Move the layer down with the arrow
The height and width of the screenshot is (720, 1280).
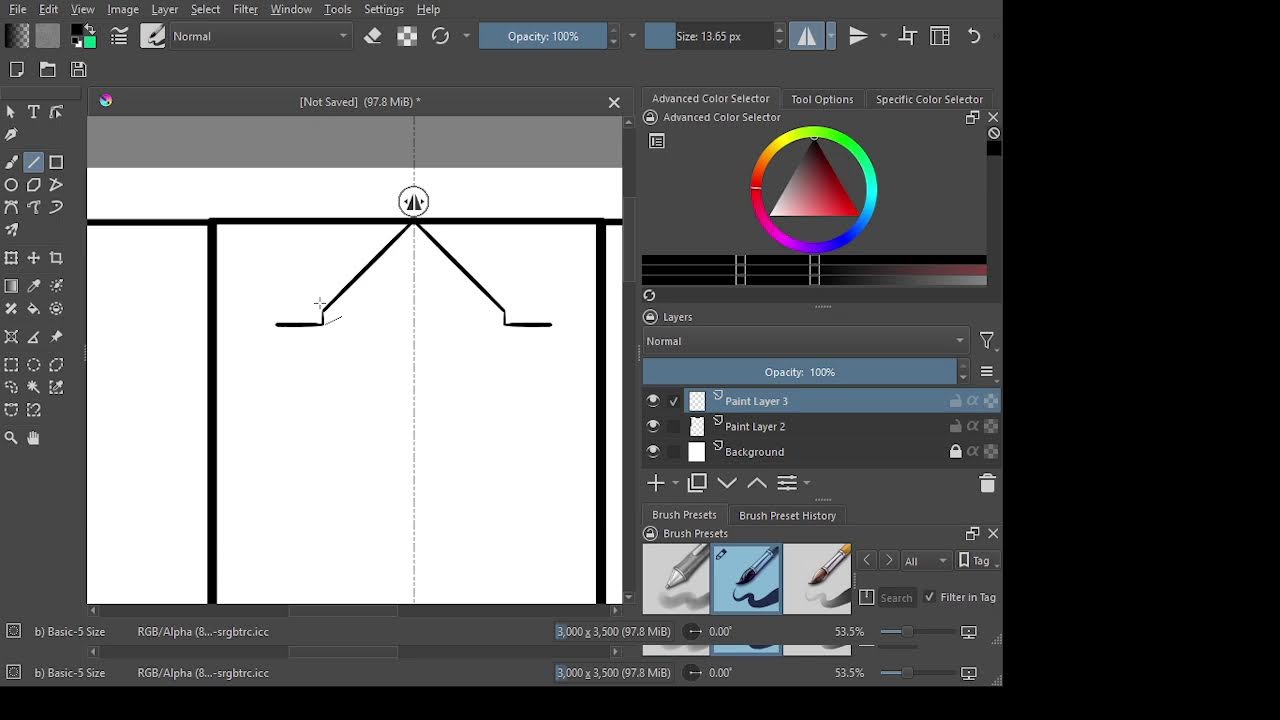point(727,483)
